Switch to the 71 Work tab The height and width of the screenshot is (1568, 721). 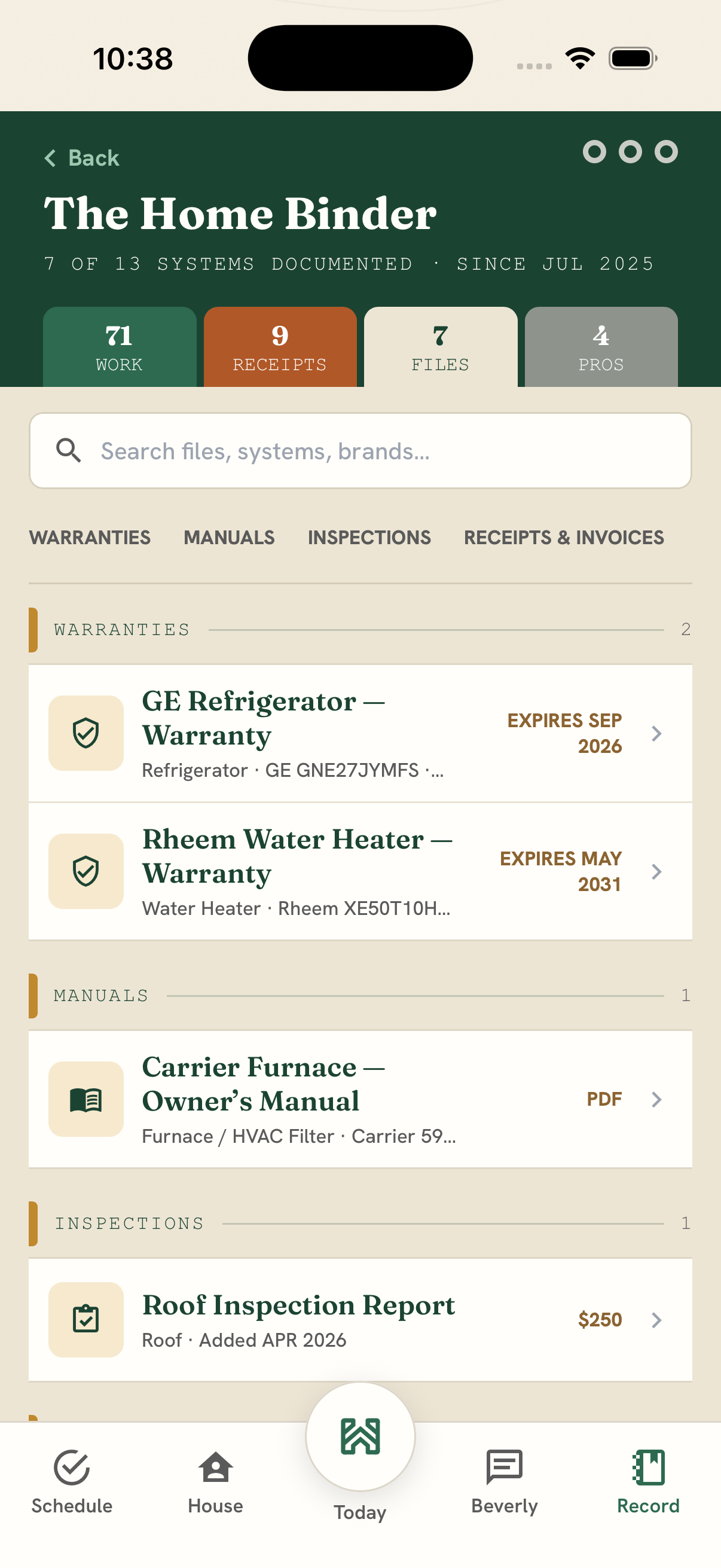click(x=120, y=347)
